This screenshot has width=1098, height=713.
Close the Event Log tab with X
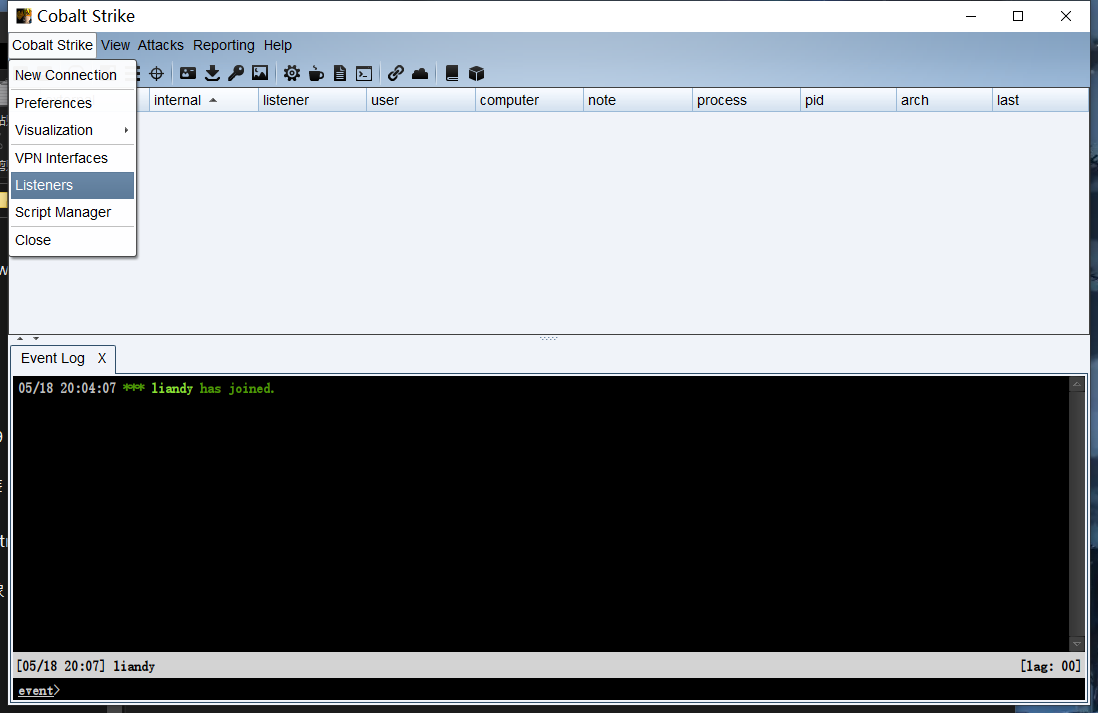tap(102, 359)
